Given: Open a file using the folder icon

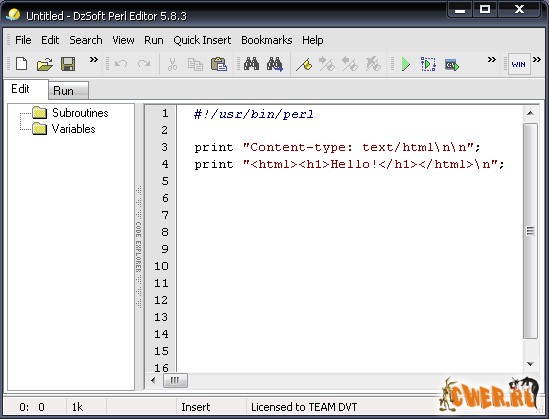Looking at the screenshot, I should point(45,64).
